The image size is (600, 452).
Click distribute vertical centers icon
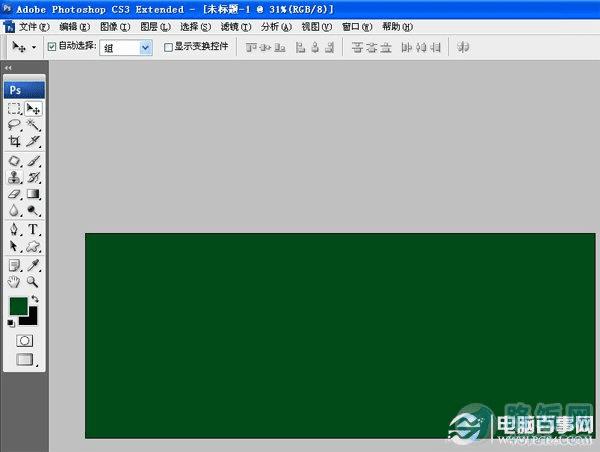pyautogui.click(x=371, y=47)
